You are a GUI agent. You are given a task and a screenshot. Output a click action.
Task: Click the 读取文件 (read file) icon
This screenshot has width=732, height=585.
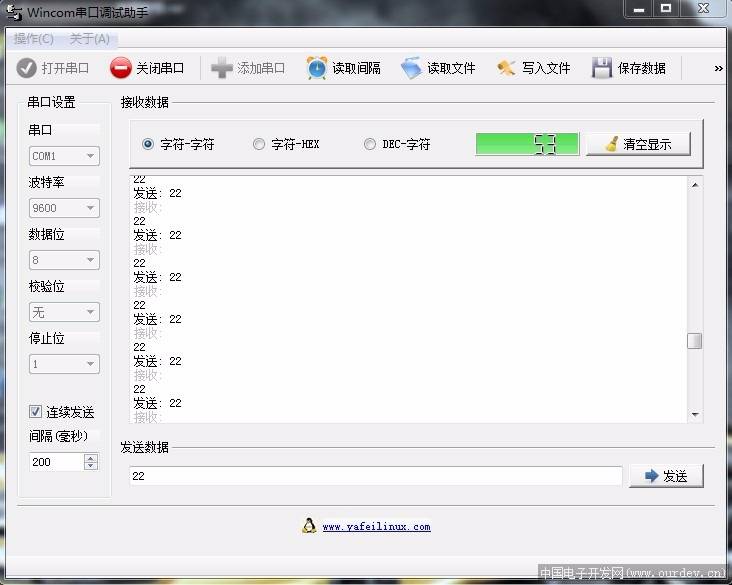412,68
